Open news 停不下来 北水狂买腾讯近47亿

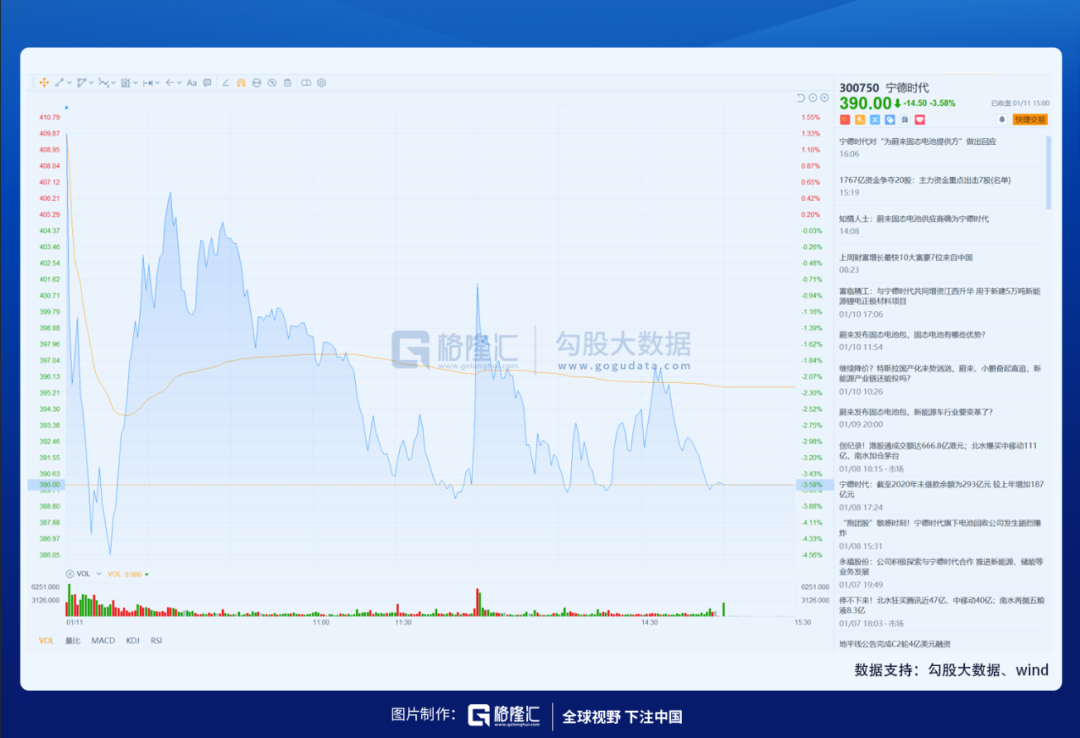click(942, 605)
